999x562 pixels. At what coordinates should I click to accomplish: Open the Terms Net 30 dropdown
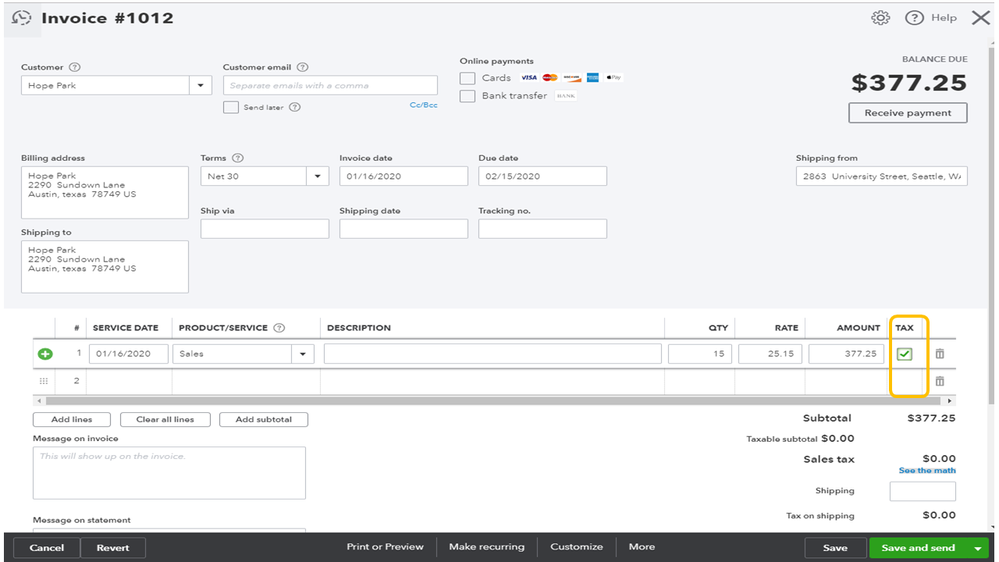(317, 177)
